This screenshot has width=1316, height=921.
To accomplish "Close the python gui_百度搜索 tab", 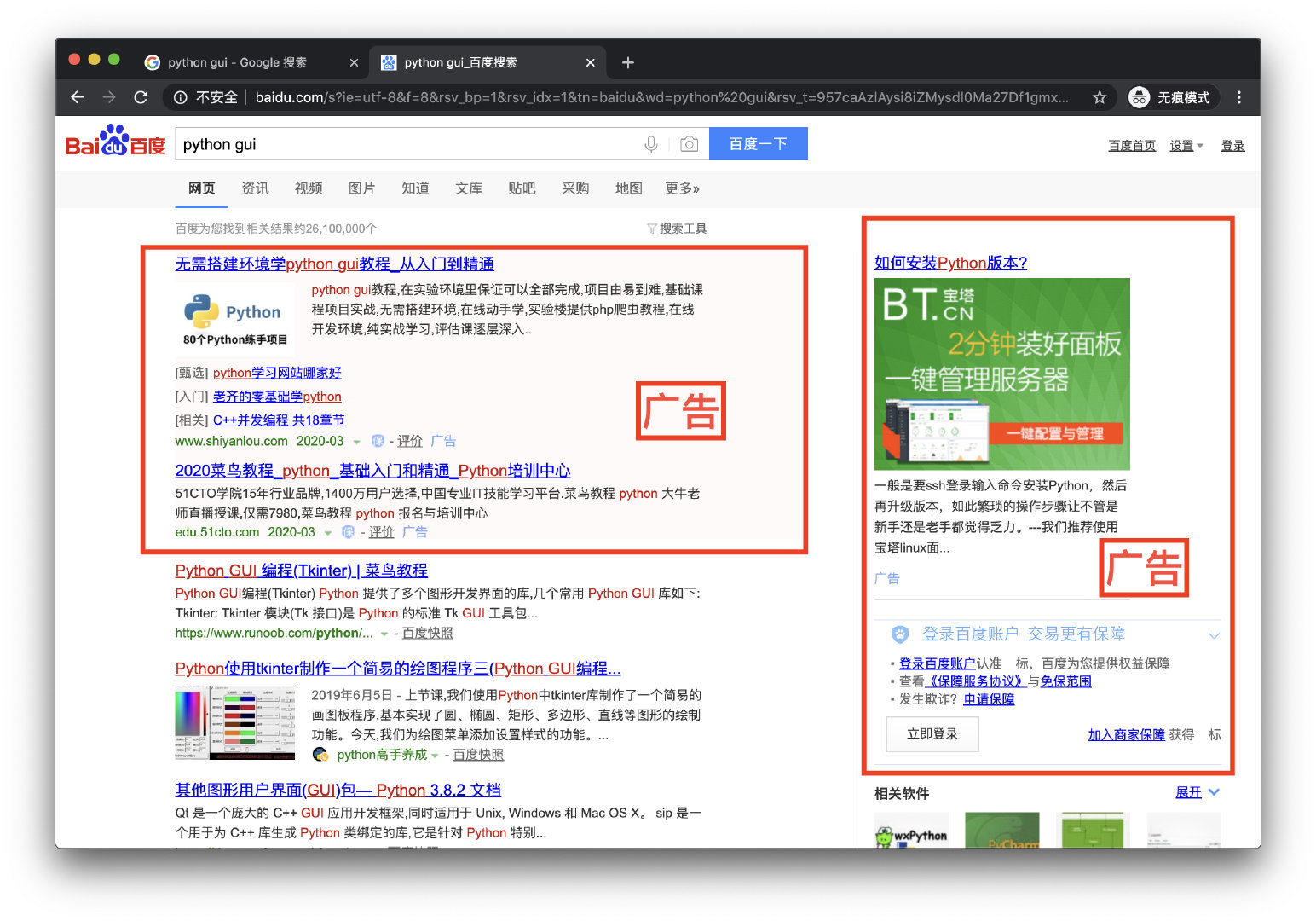I will tap(591, 62).
